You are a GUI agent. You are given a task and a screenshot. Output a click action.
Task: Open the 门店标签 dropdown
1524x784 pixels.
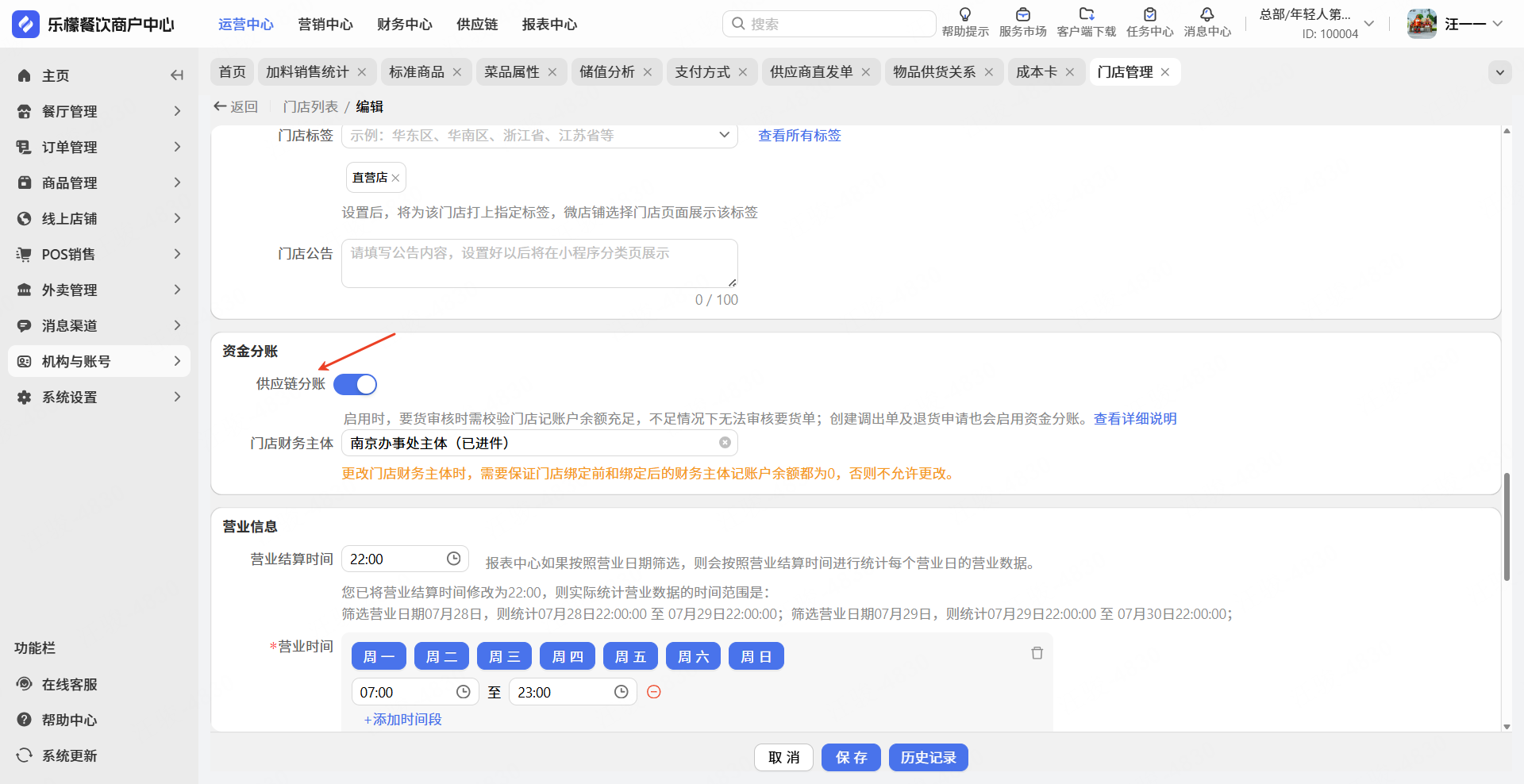[540, 136]
